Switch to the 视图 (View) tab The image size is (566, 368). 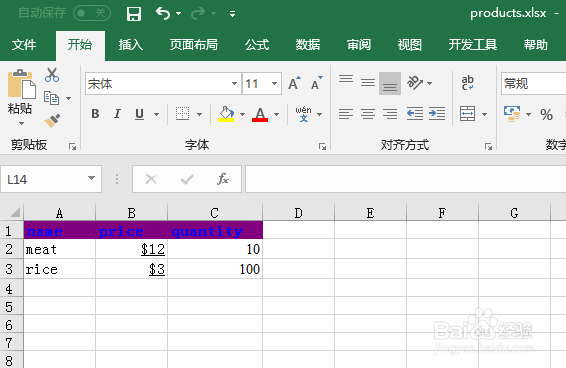[410, 45]
